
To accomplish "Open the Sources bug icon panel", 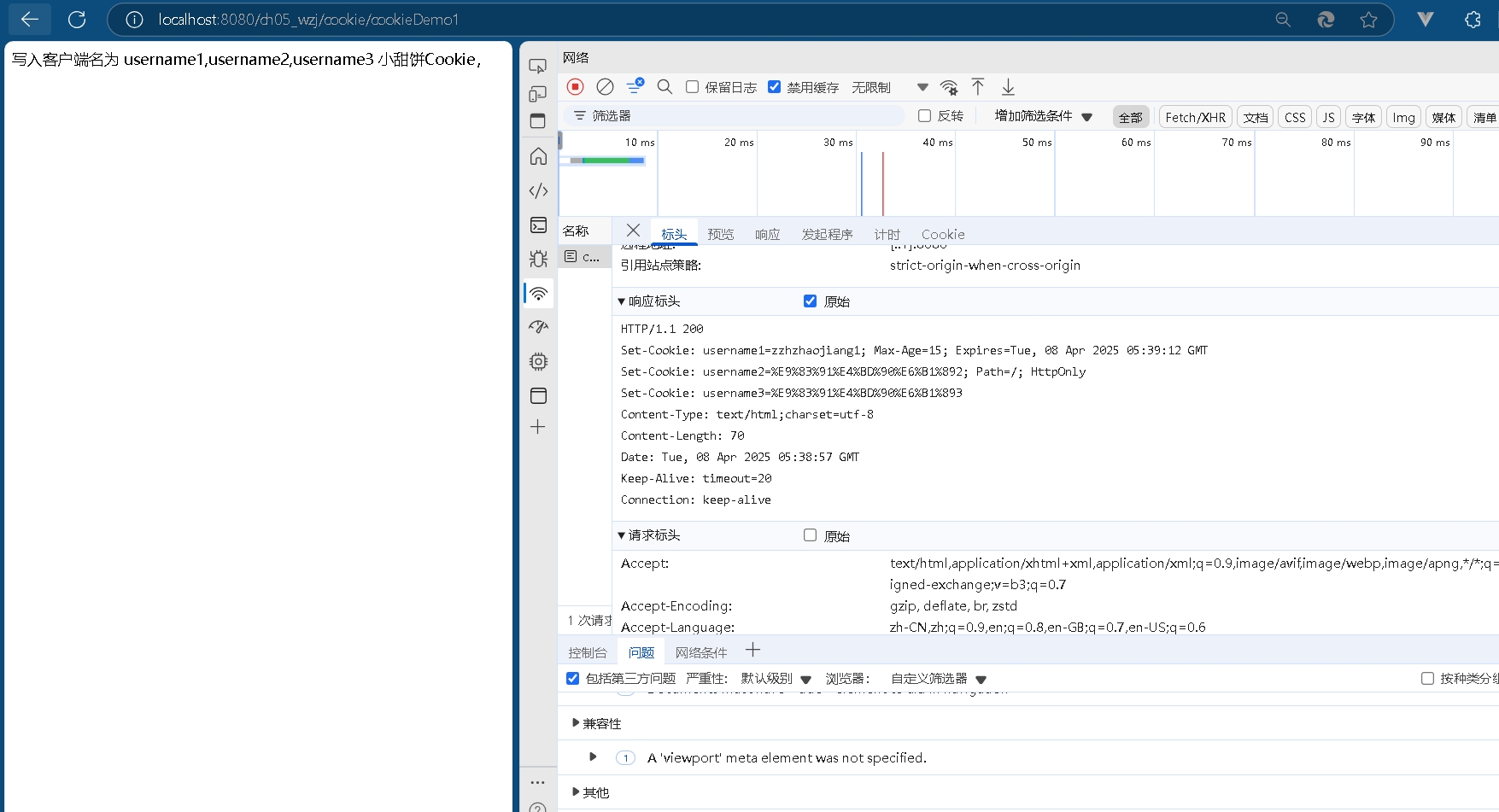I will pyautogui.click(x=538, y=259).
